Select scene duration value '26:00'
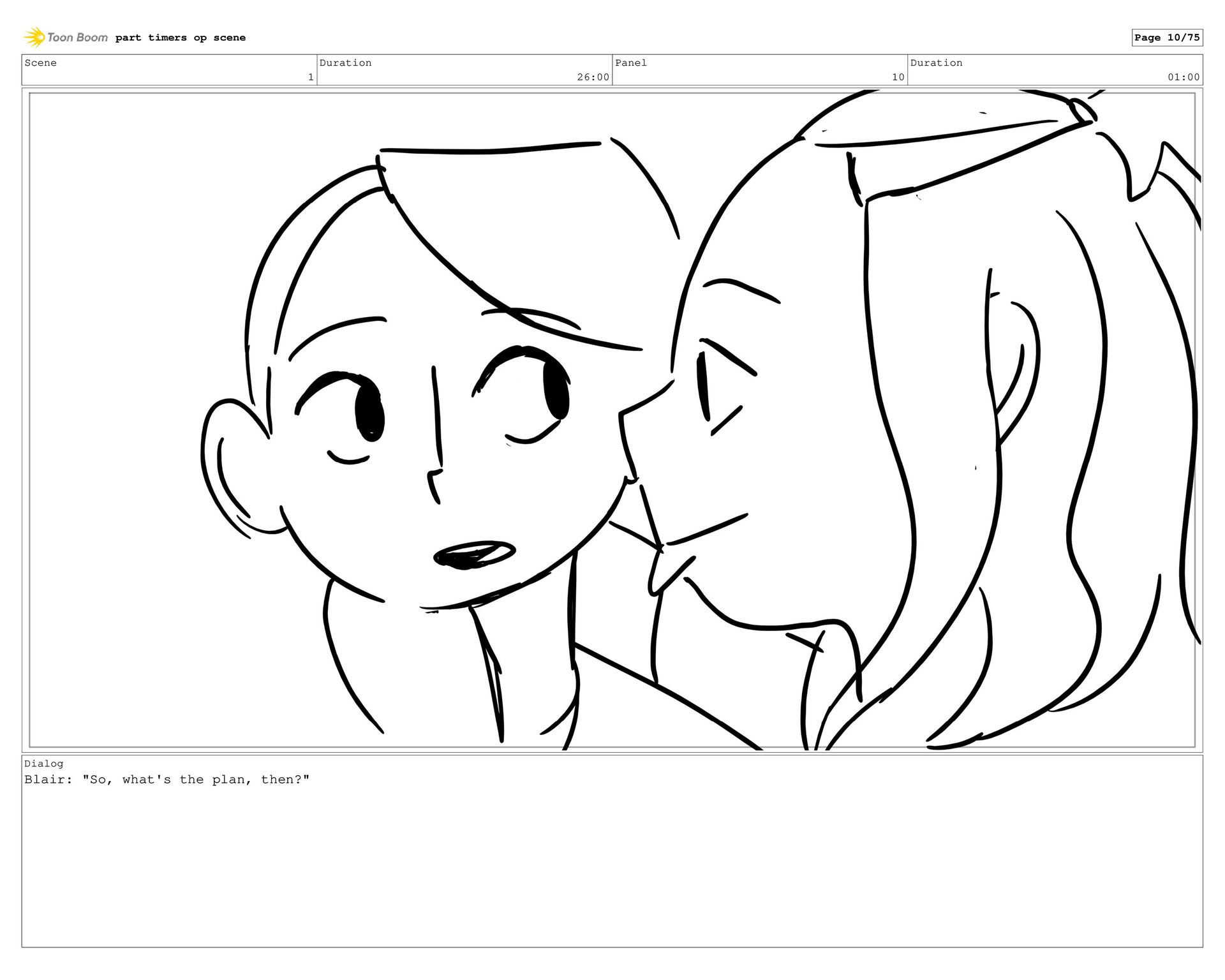The image size is (1225, 980). click(x=593, y=77)
